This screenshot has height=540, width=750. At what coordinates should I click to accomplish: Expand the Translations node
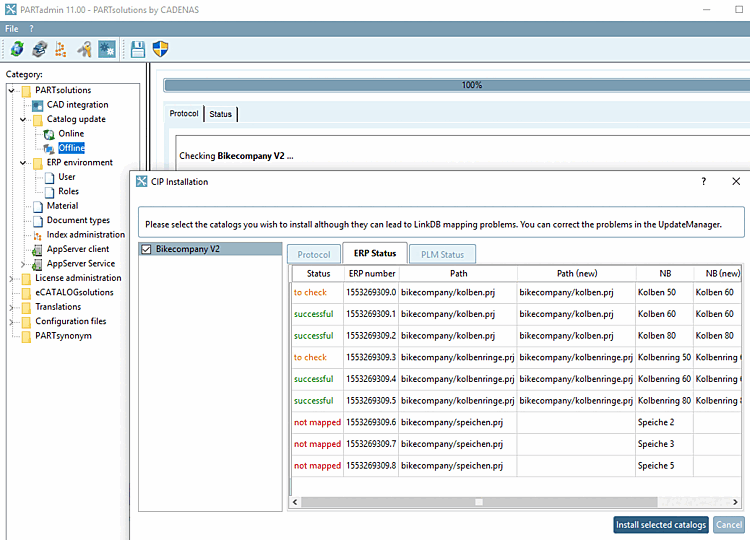11,307
